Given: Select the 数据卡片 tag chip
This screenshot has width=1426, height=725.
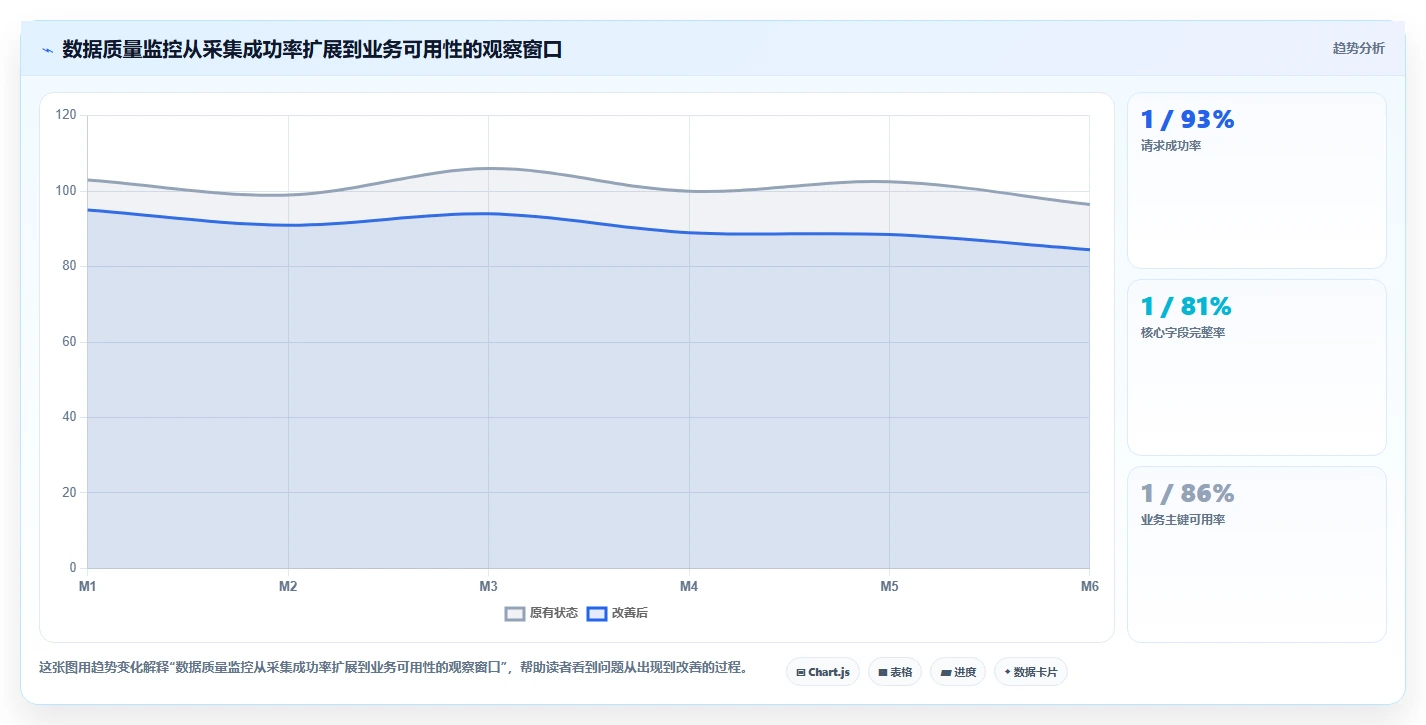Looking at the screenshot, I should 1031,672.
